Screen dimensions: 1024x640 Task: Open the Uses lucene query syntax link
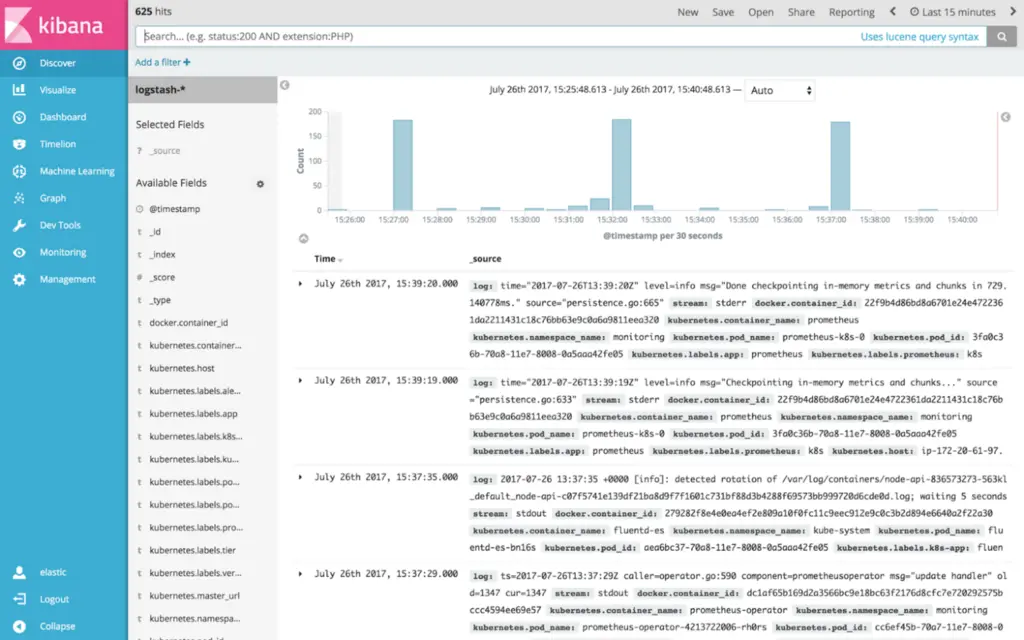[919, 37]
